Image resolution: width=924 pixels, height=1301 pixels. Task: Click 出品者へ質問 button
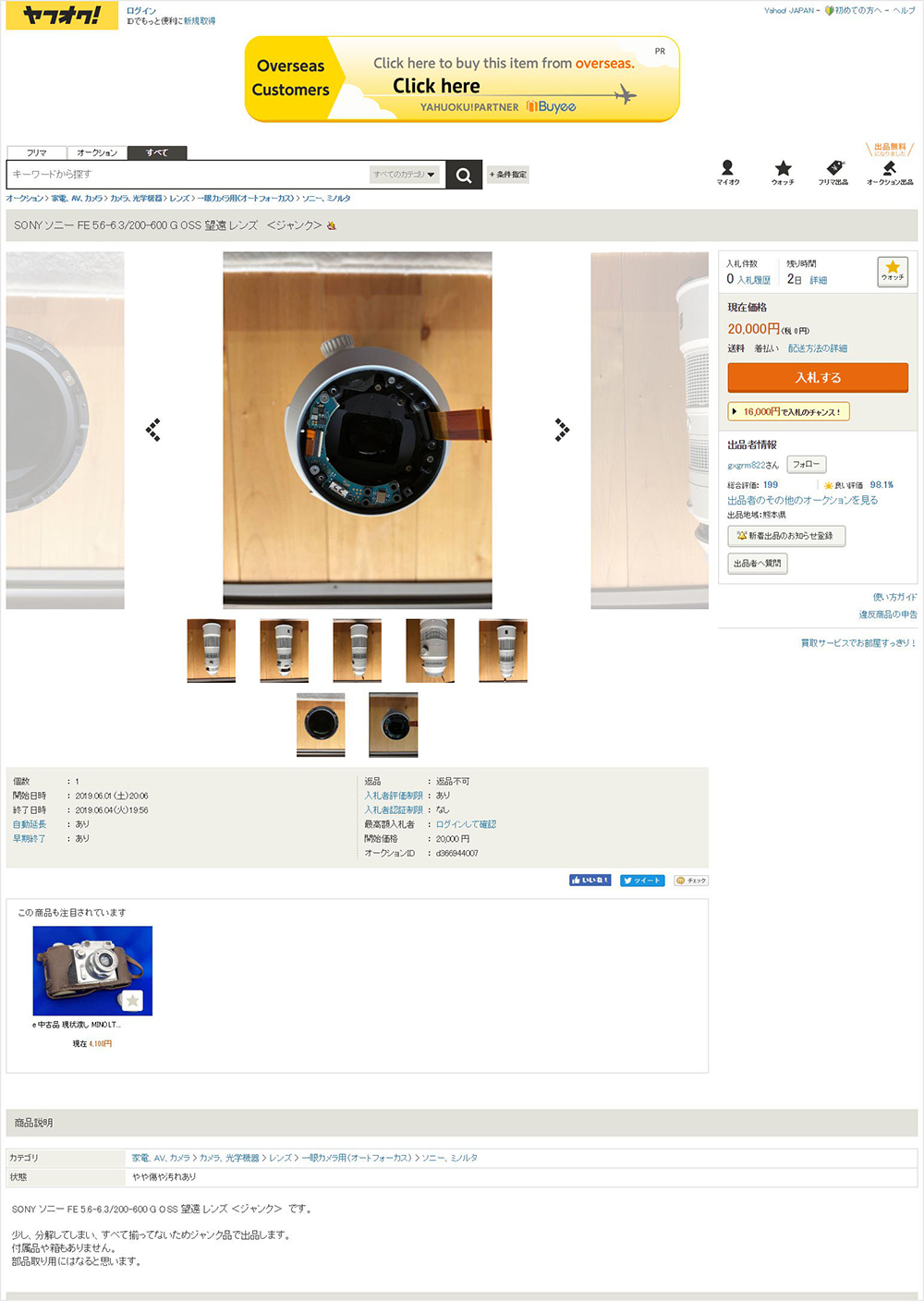tap(758, 563)
